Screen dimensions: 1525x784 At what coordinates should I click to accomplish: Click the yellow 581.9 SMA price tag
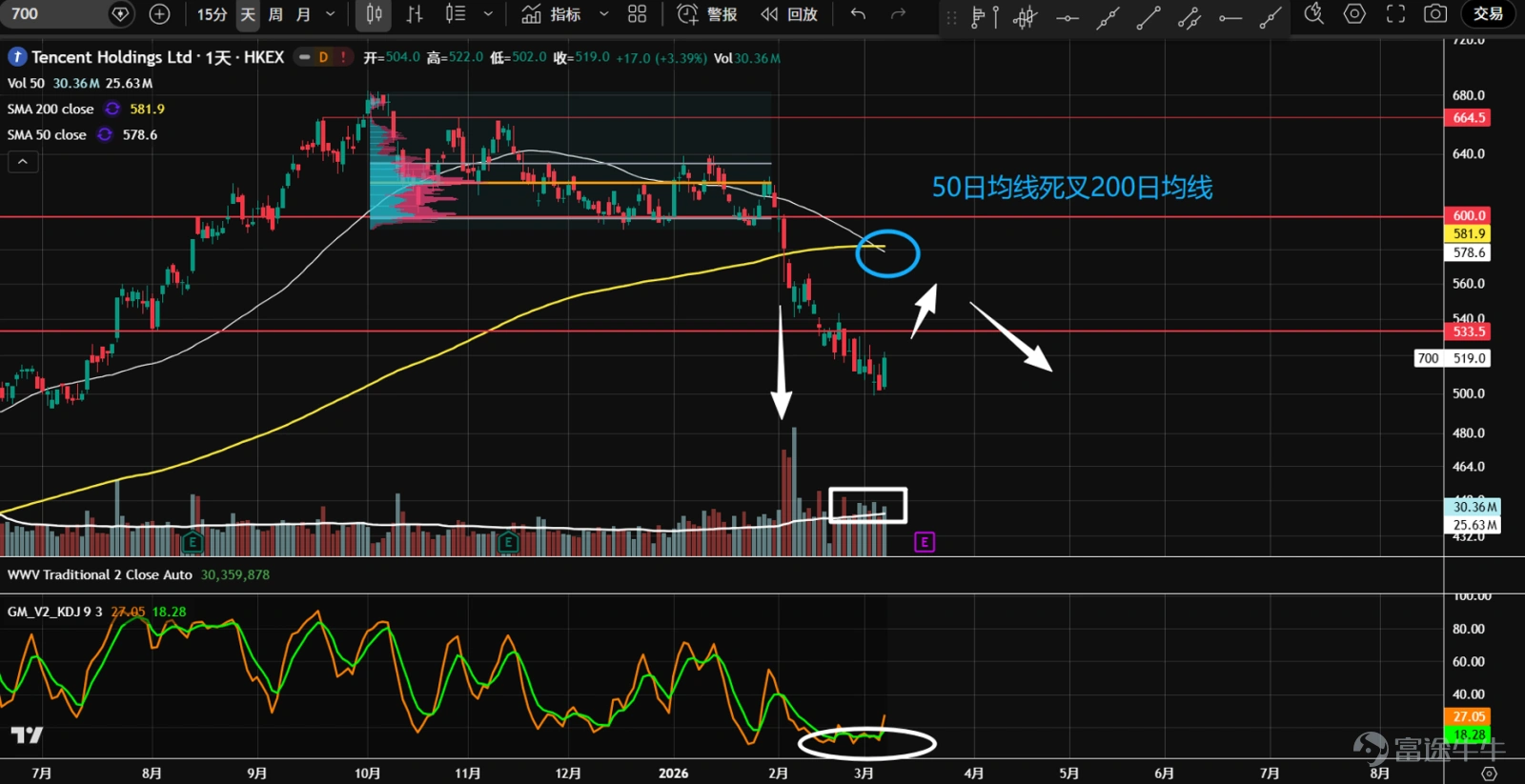(x=1469, y=233)
